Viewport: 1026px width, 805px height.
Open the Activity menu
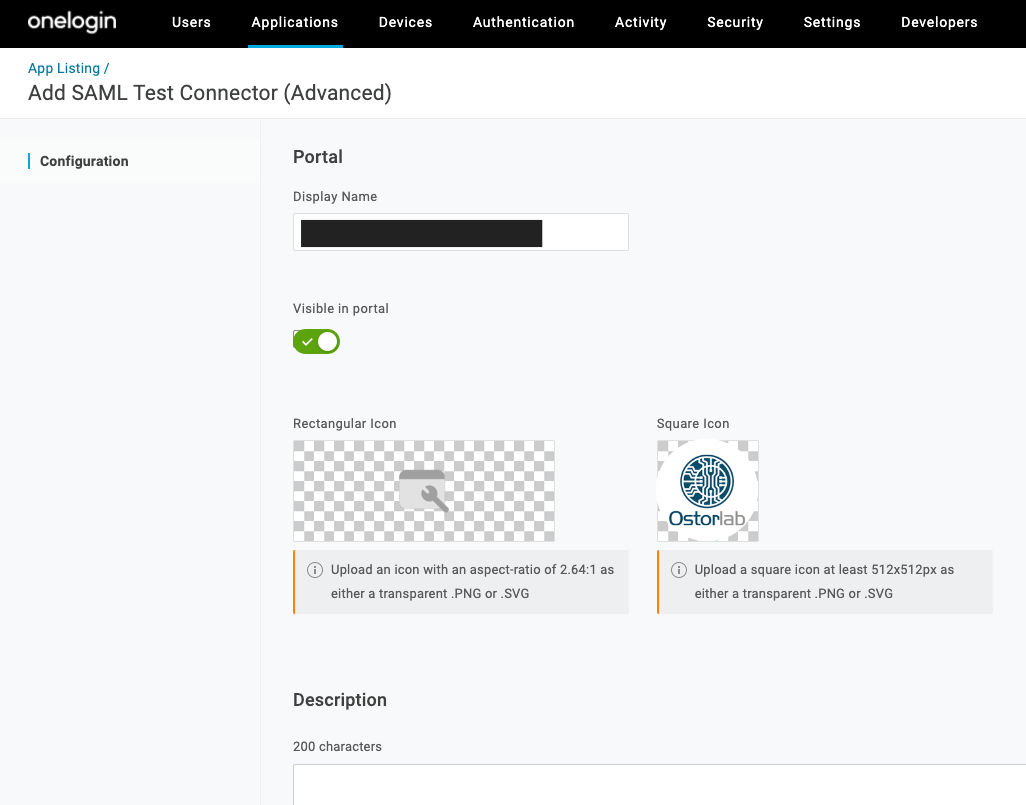pos(640,22)
